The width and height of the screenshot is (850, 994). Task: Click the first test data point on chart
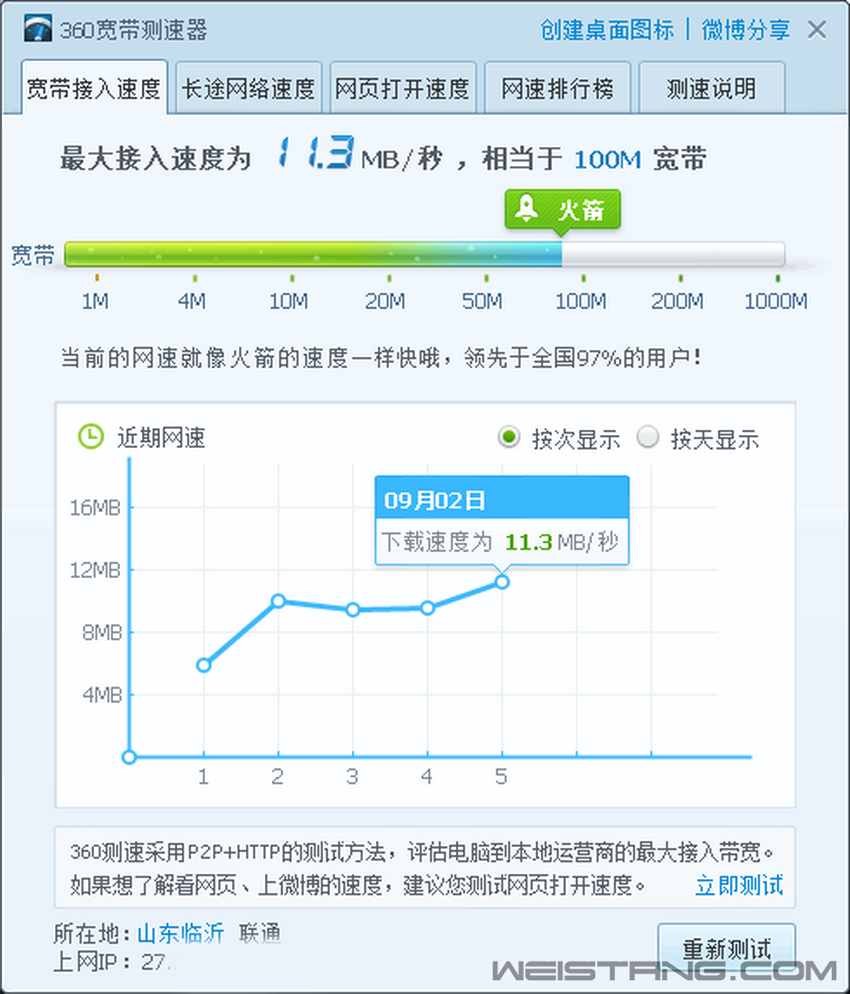(204, 665)
